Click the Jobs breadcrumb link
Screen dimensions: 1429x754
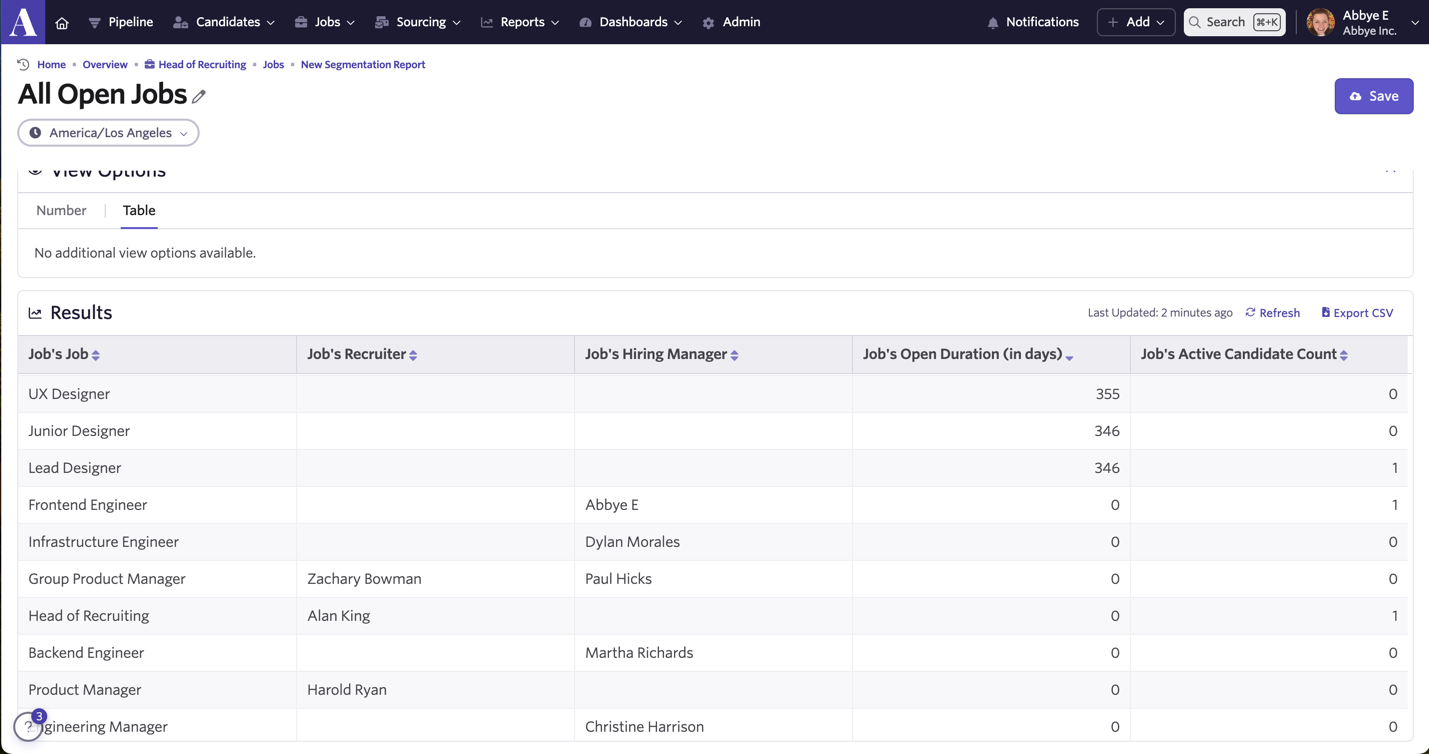tap(273, 64)
